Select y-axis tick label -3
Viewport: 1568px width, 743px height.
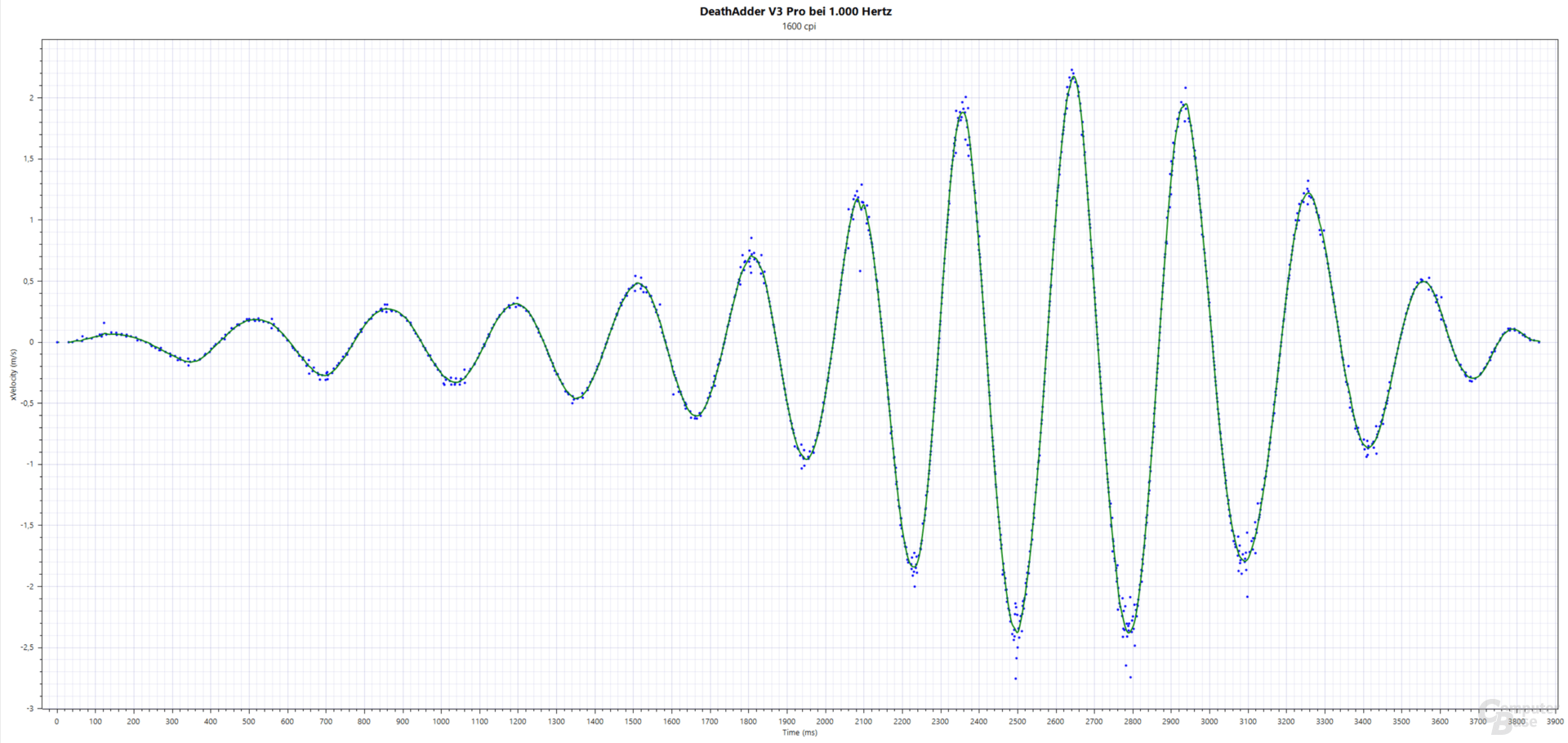point(30,709)
